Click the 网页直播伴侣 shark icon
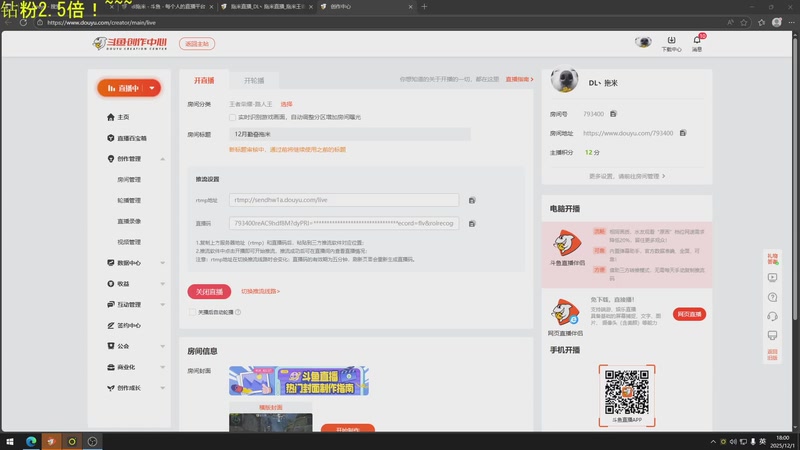Screen dimensions: 800x450 click(565, 312)
